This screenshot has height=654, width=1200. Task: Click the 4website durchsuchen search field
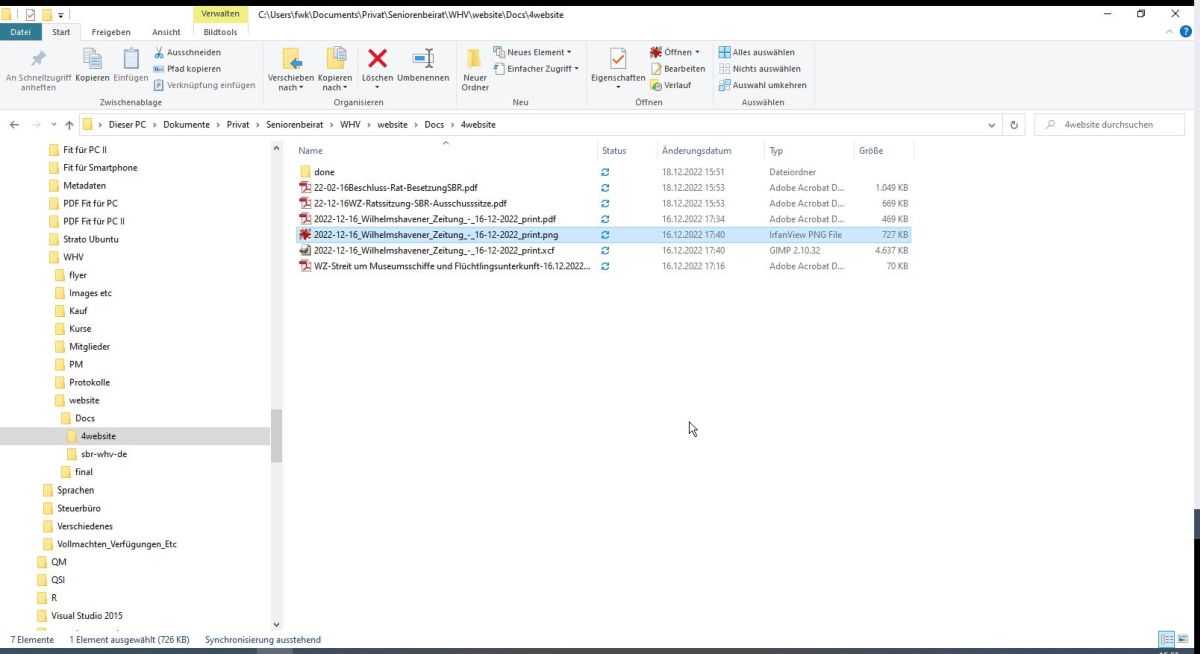point(1115,125)
